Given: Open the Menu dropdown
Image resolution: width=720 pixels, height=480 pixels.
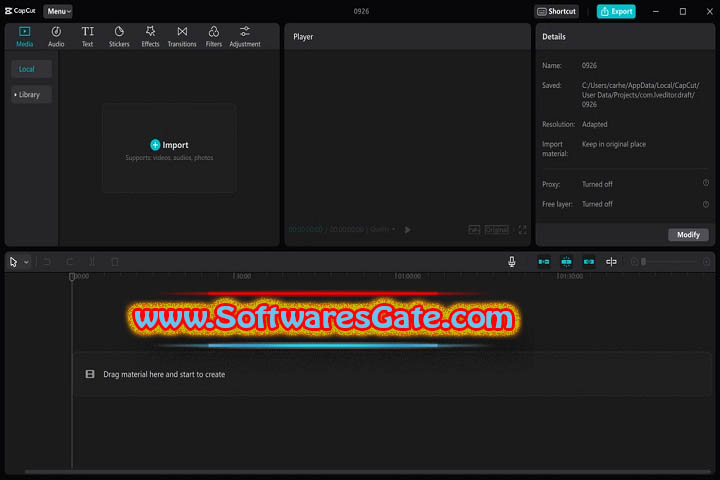Looking at the screenshot, I should tap(58, 11).
